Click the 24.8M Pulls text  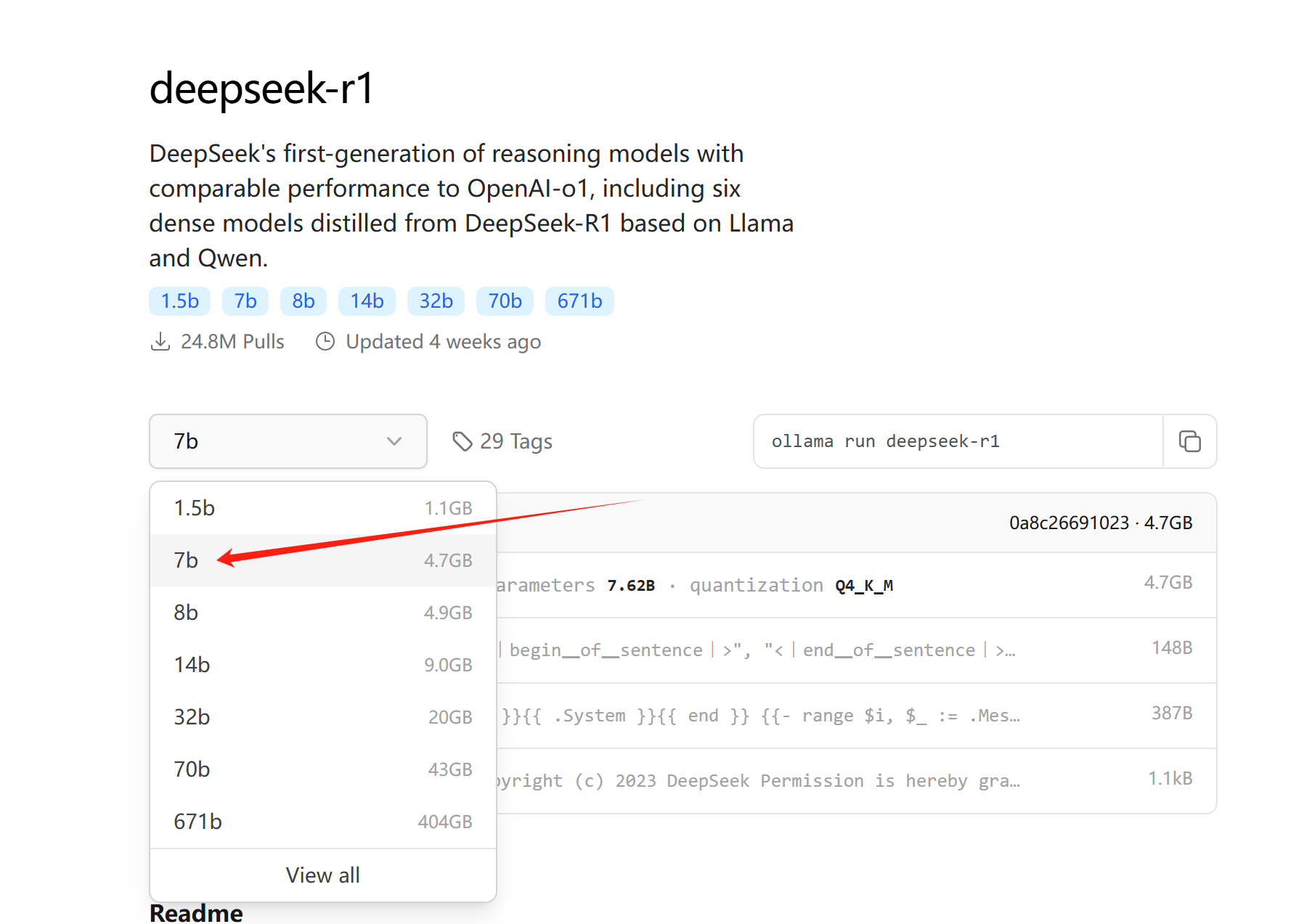232,341
